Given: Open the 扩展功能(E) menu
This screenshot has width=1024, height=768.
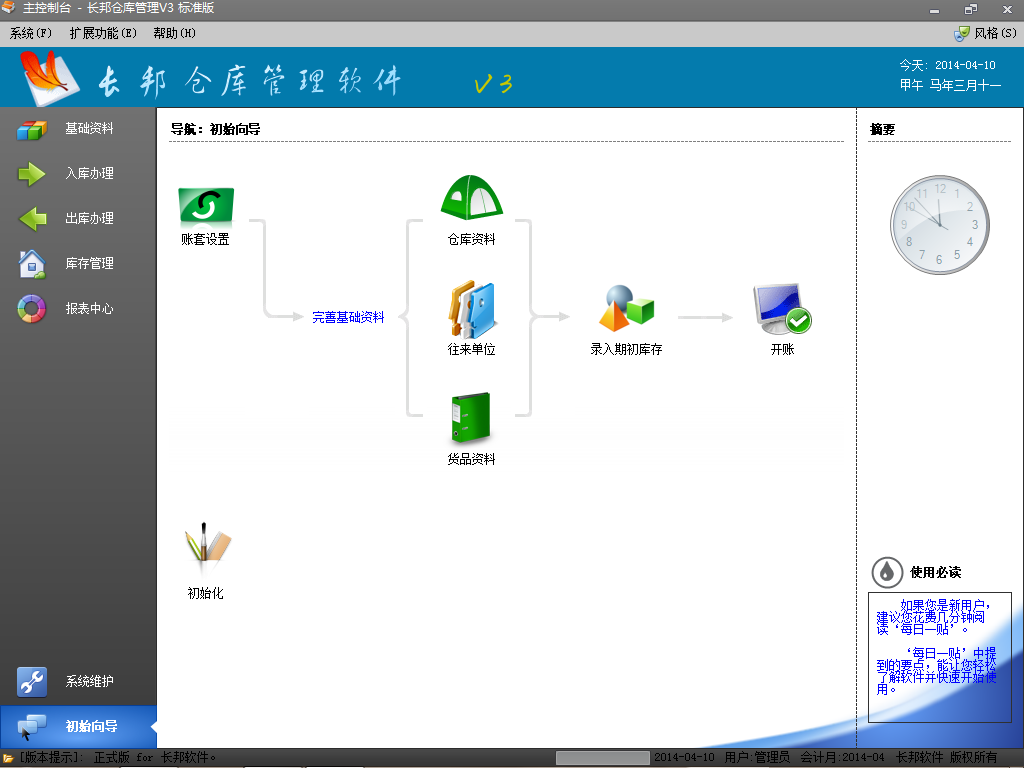Looking at the screenshot, I should [x=103, y=33].
